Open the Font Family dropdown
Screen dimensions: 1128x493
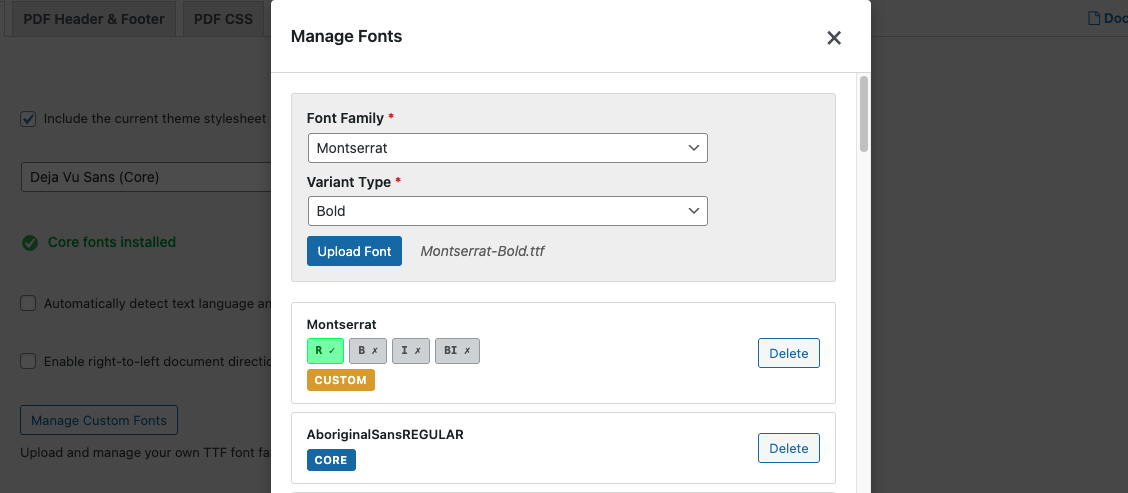click(x=507, y=148)
